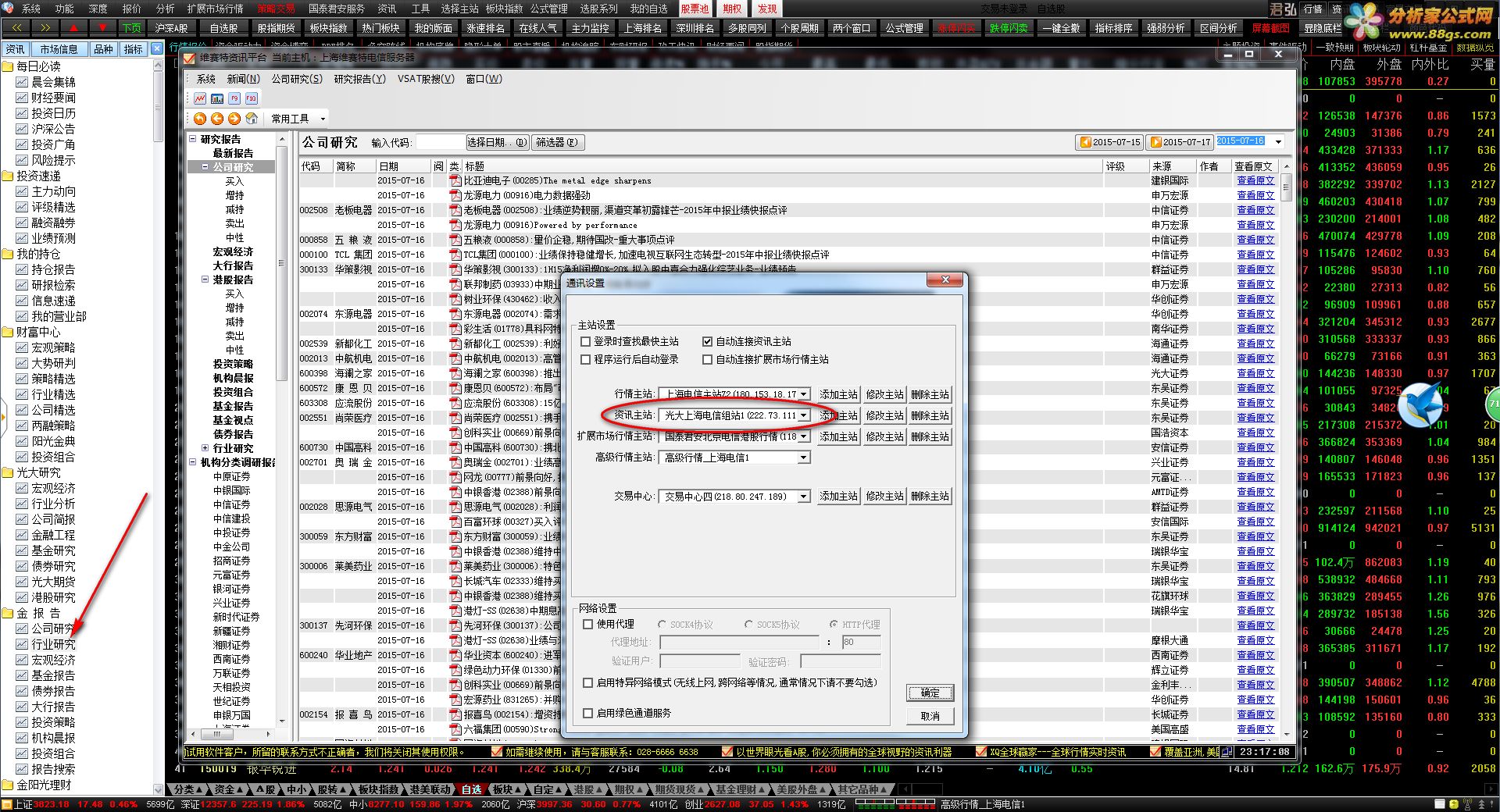Click the 输入代码 input field
The image size is (1500, 812).
440,142
